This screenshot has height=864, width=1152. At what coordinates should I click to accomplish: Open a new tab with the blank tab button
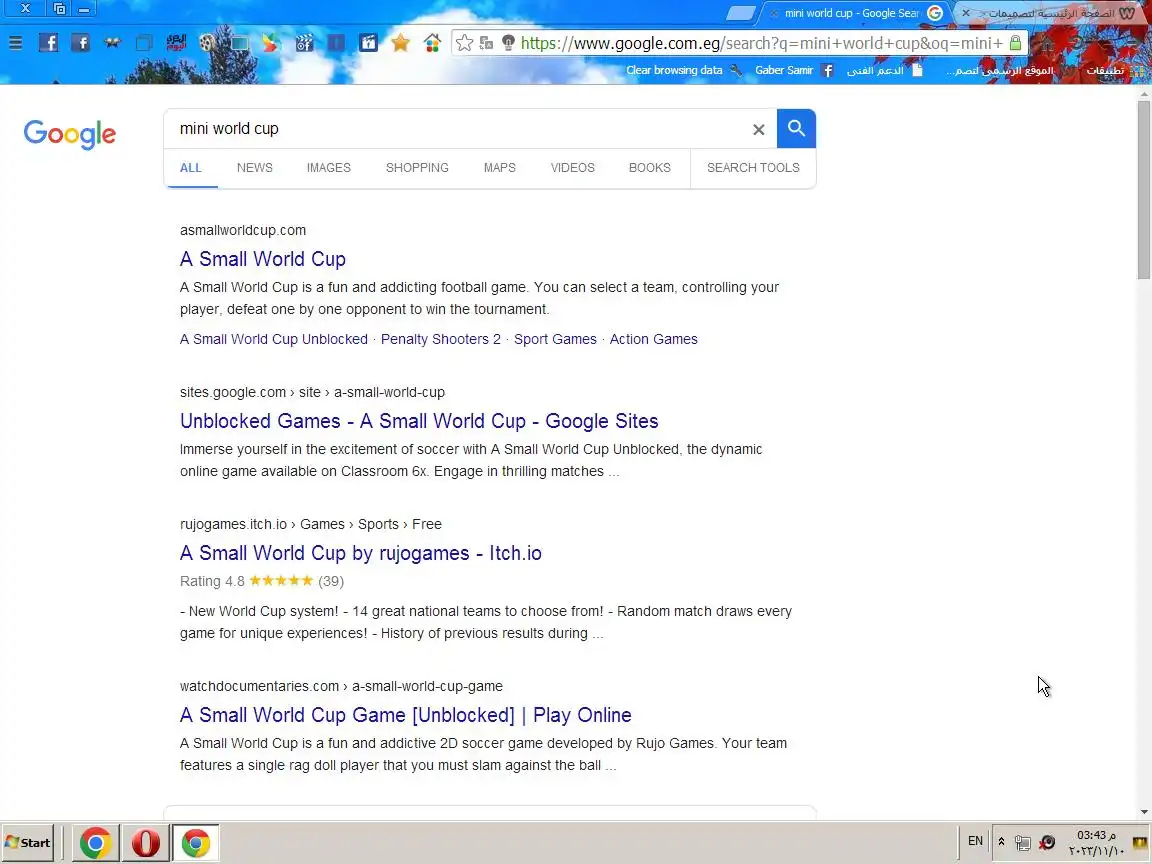point(741,13)
